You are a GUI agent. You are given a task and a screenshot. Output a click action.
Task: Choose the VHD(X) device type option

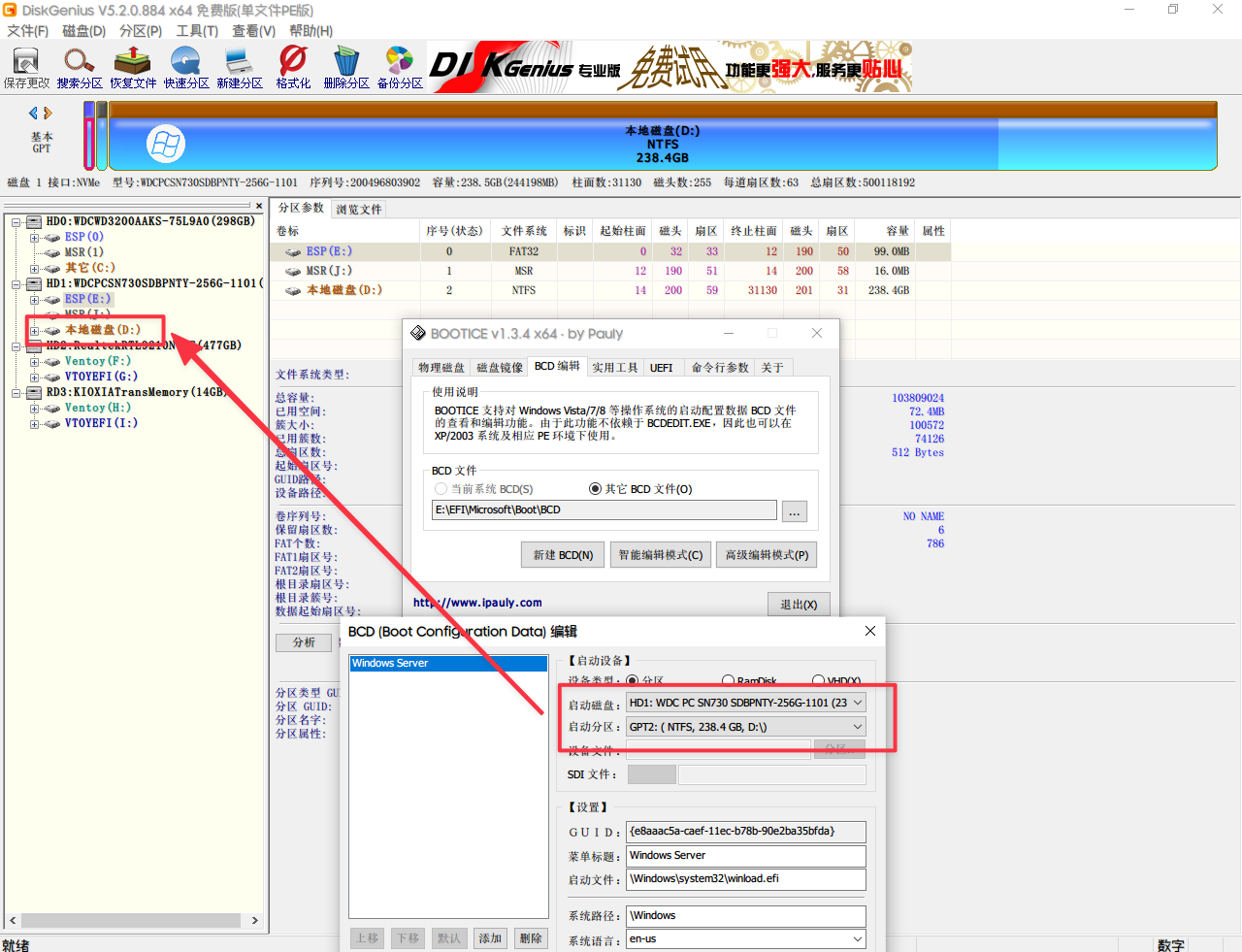pos(818,681)
